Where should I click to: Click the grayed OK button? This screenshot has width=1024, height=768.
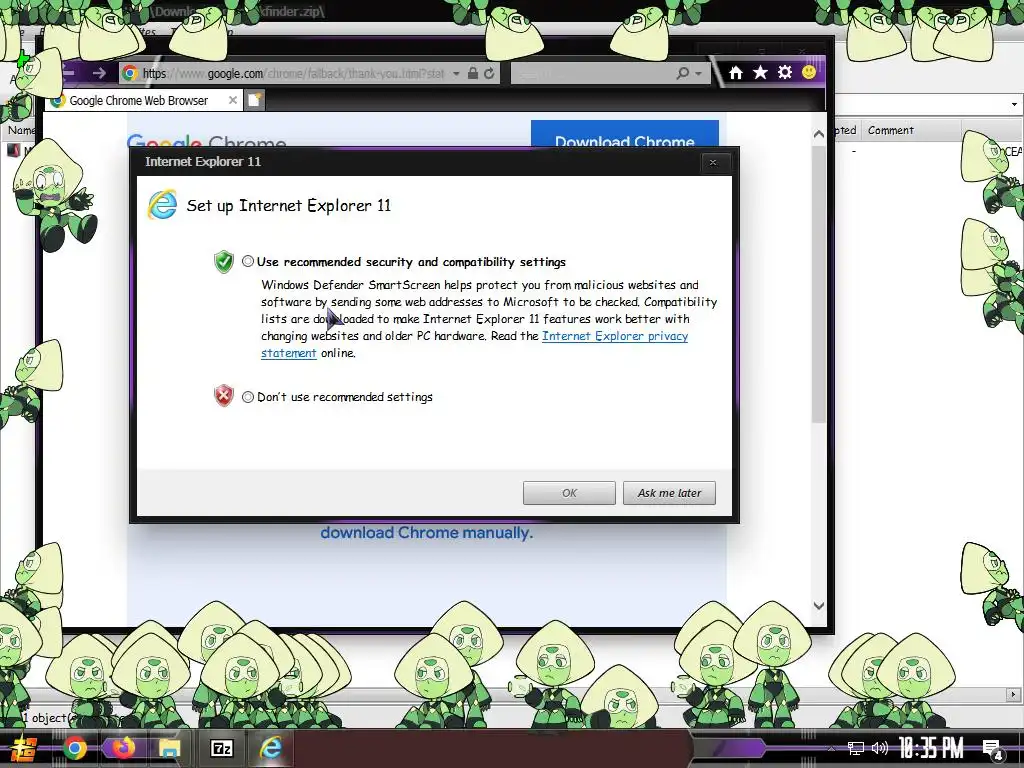[569, 493]
